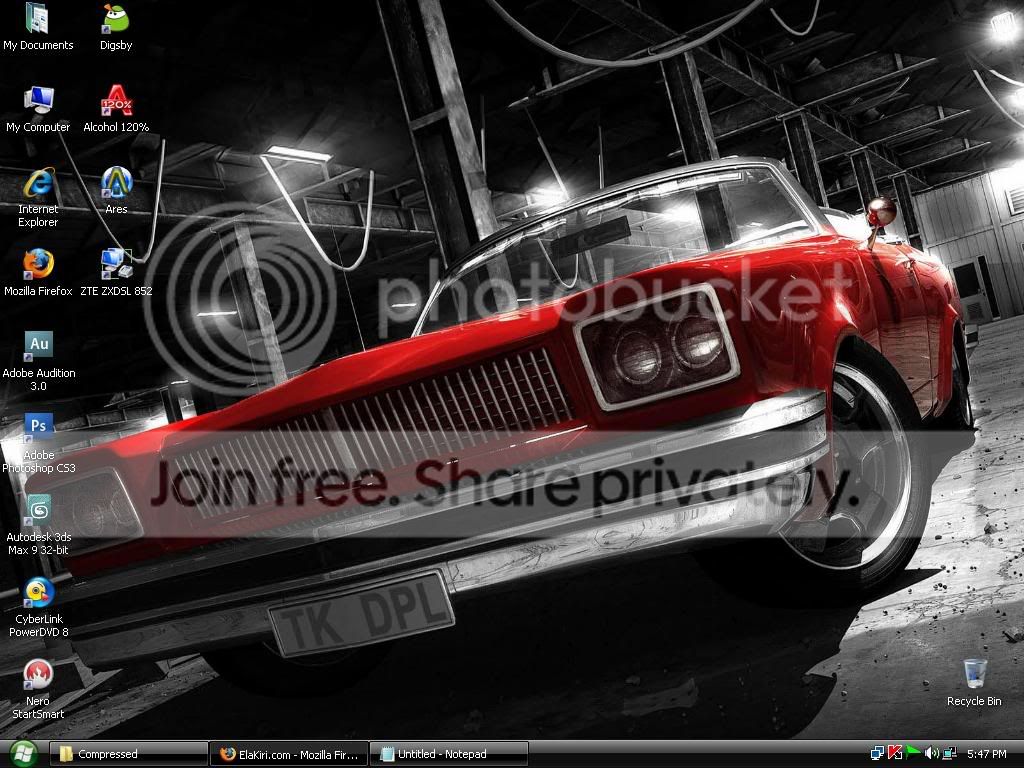Click the green flag tray icon

[914, 754]
